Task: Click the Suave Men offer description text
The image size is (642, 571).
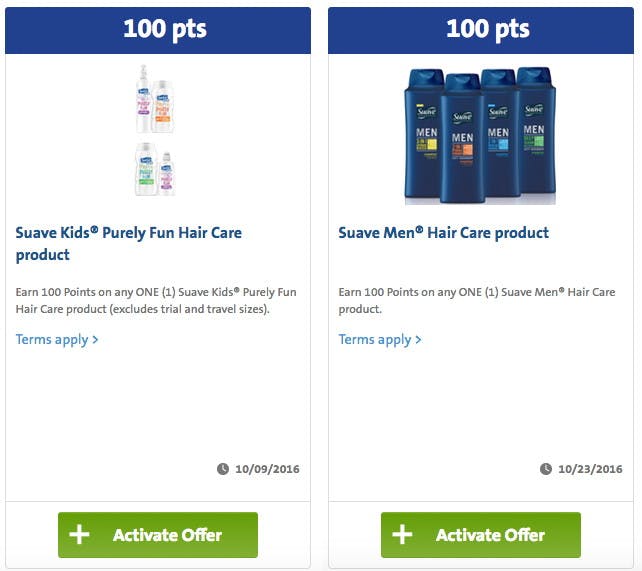Action: (x=477, y=300)
